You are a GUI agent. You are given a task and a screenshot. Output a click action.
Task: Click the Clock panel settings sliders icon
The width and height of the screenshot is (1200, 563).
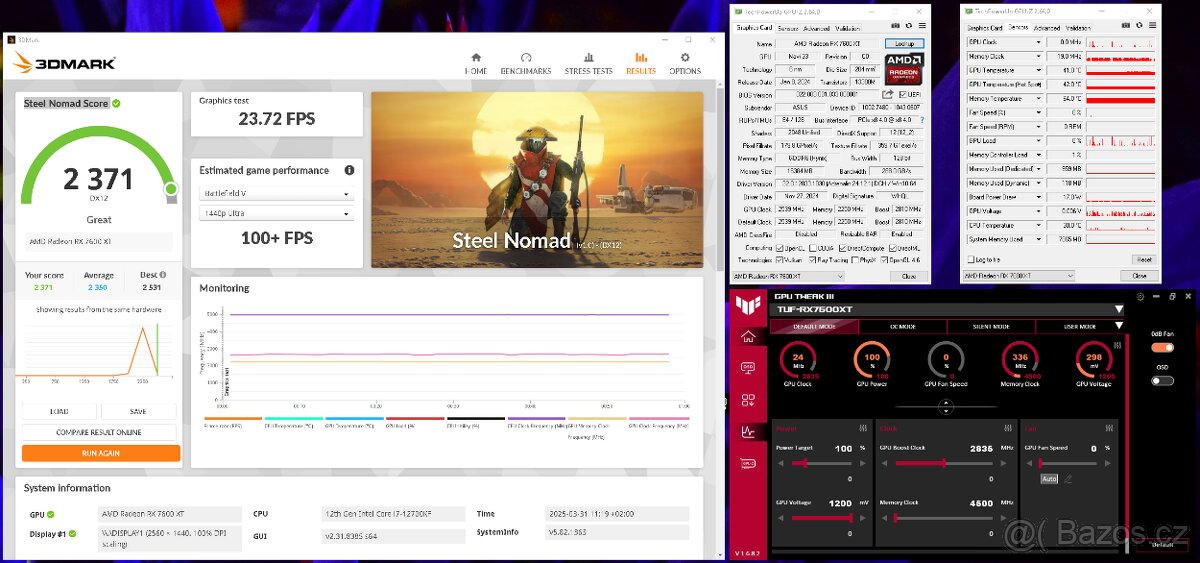pyautogui.click(x=1008, y=428)
